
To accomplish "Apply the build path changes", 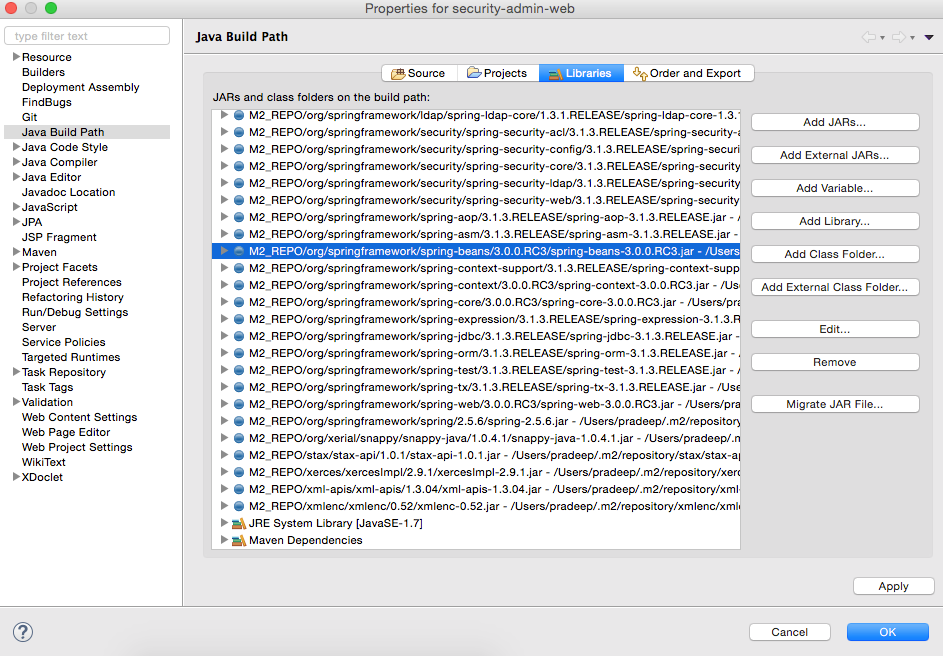I will (894, 586).
